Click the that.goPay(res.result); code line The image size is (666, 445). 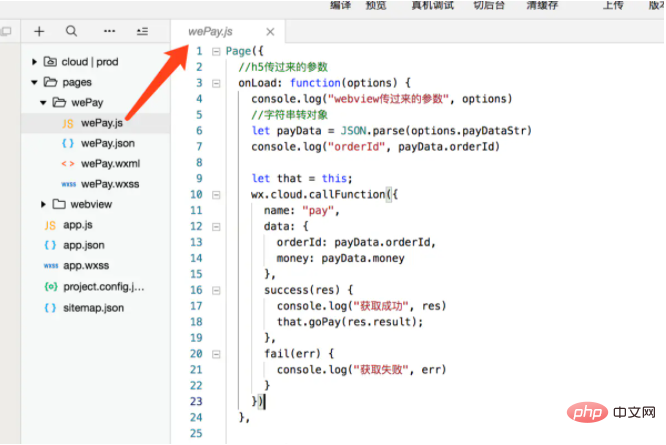pyautogui.click(x=350, y=322)
